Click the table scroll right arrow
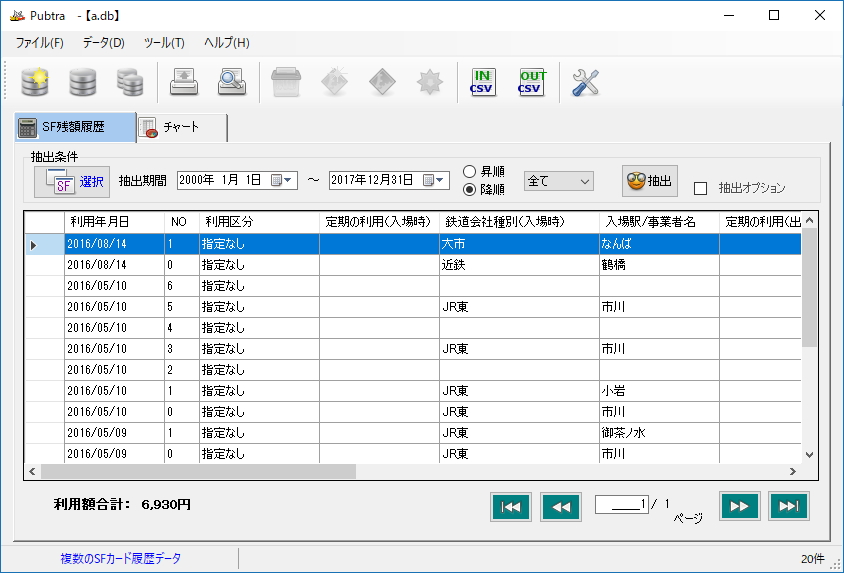Screen dimensions: 844x573 (x=793, y=471)
